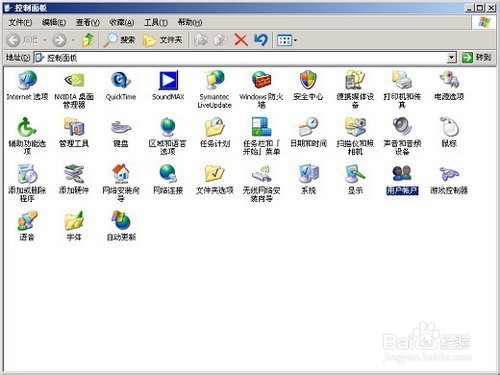This screenshot has width=500, height=375.
Task: Click the Forward arrow toolbar button
Action: pyautogui.click(x=59, y=40)
